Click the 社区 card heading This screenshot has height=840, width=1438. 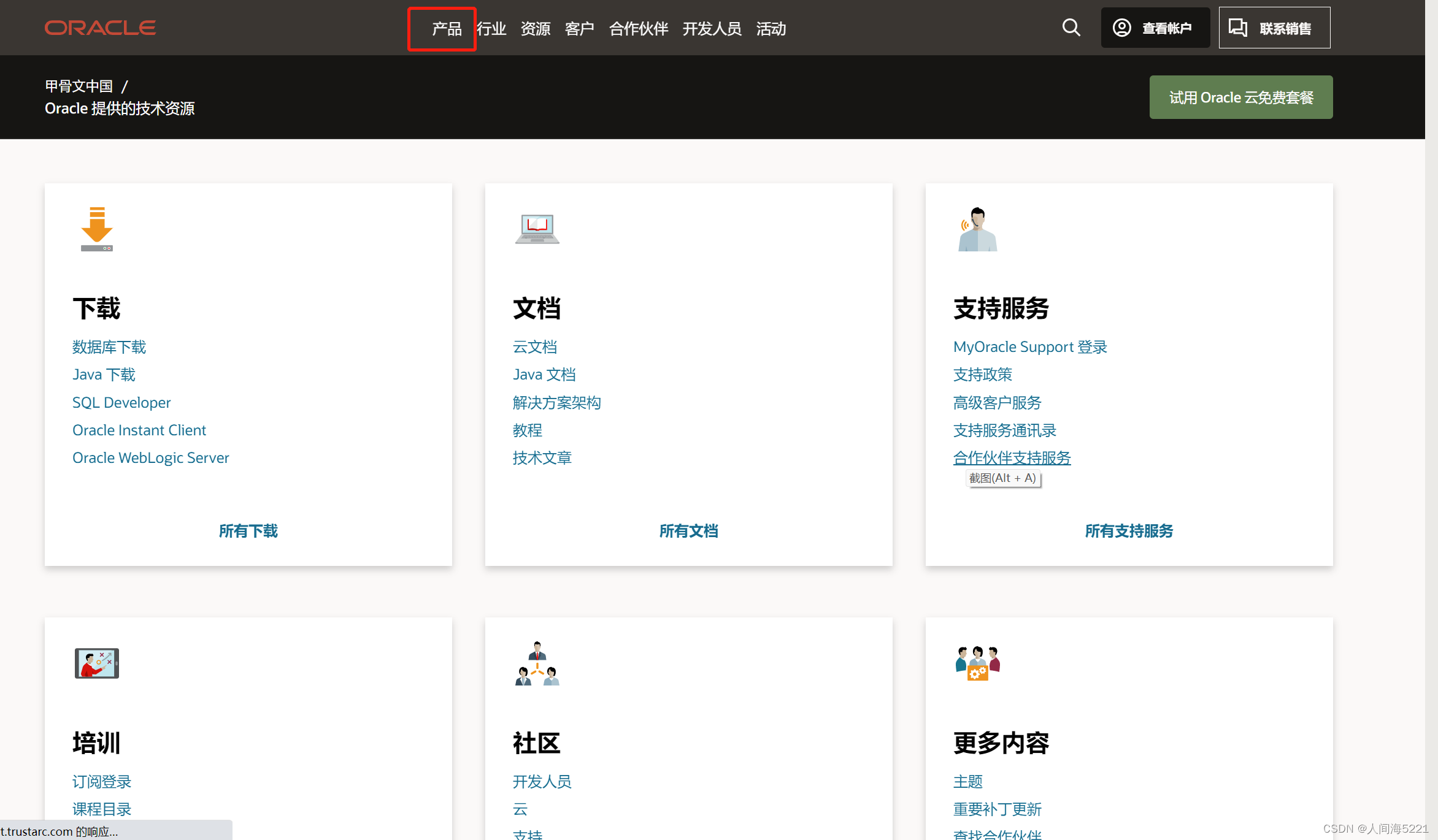537,743
